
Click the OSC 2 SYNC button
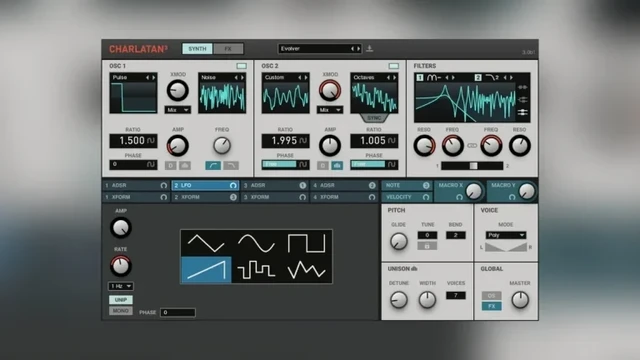[x=374, y=118]
